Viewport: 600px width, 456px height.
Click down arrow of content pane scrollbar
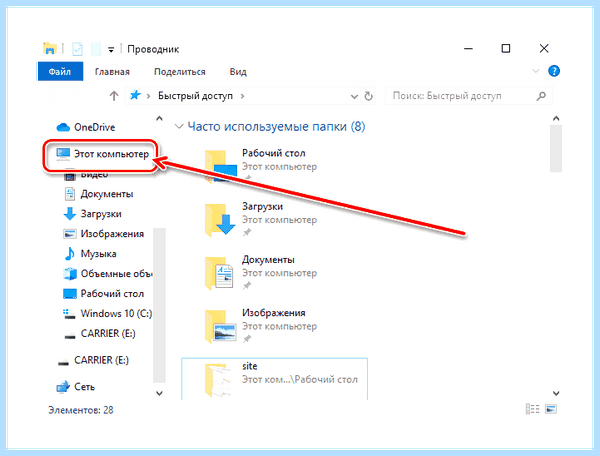click(556, 393)
